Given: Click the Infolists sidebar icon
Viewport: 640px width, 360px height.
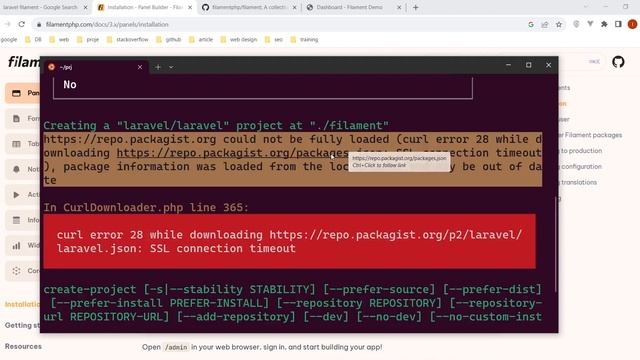Looking at the screenshot, I should 16,220.
